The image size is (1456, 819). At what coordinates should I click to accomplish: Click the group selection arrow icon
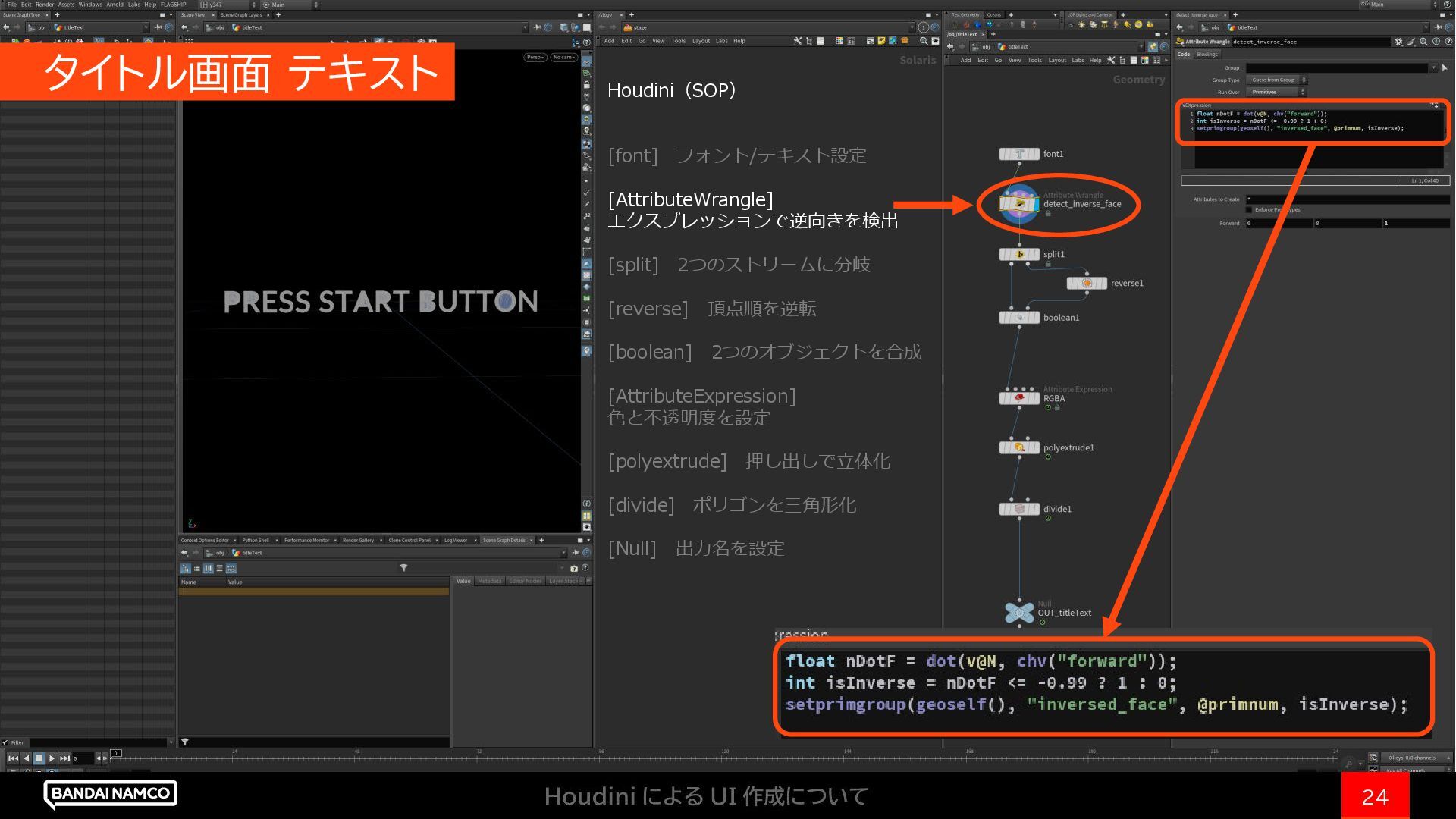pyautogui.click(x=1444, y=68)
